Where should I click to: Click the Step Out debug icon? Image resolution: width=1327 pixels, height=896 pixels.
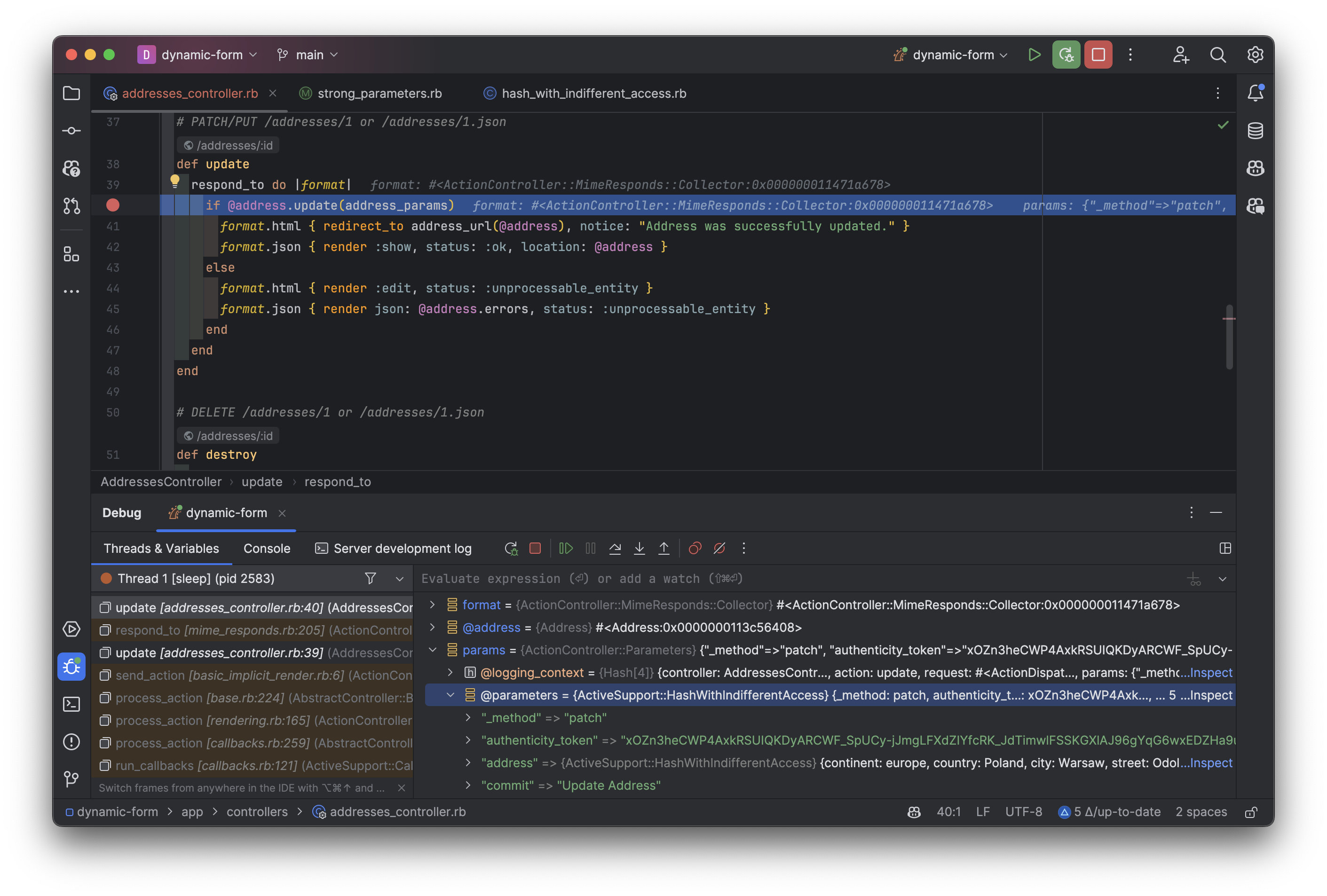(664, 549)
